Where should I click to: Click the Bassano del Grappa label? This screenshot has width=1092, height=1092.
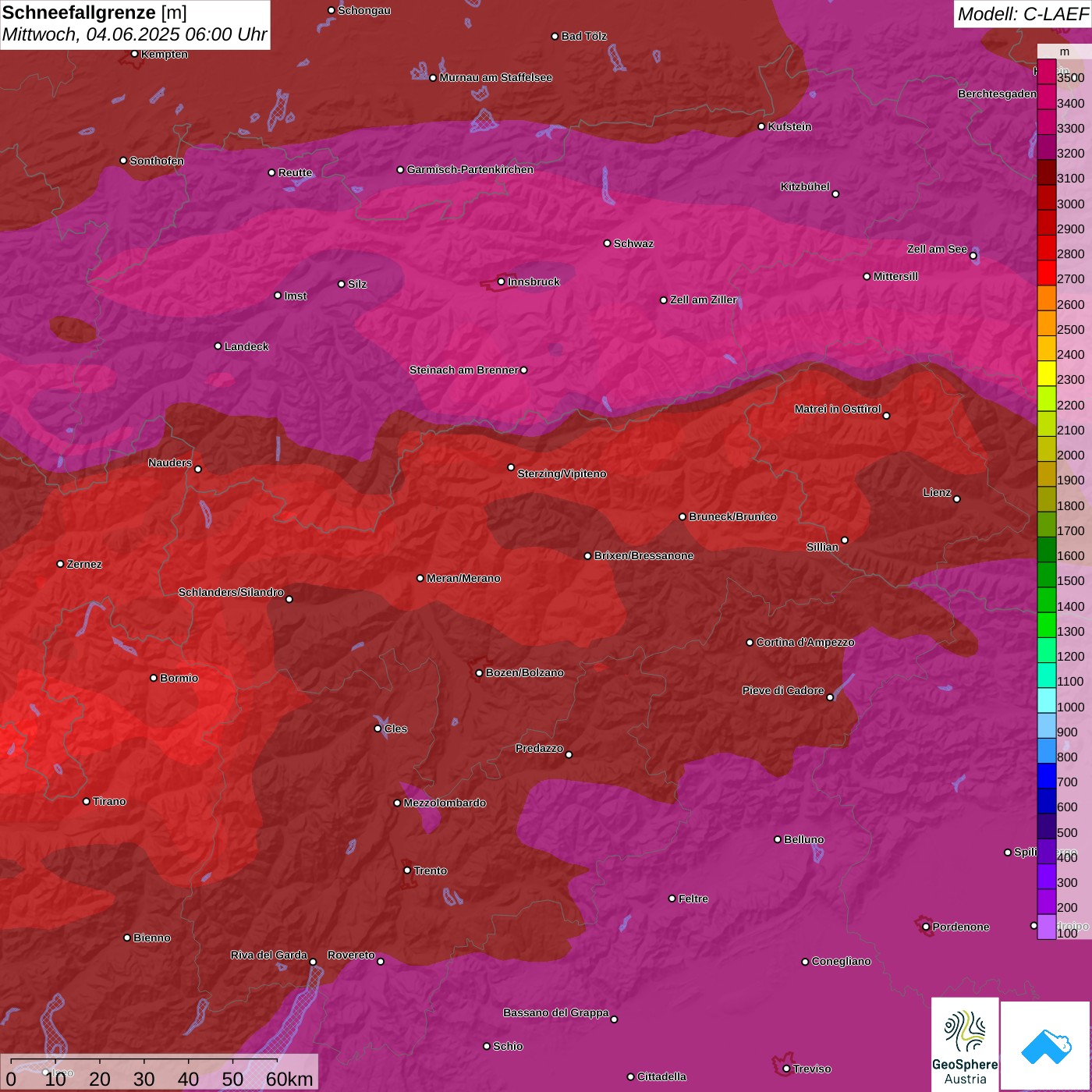pos(556,1012)
